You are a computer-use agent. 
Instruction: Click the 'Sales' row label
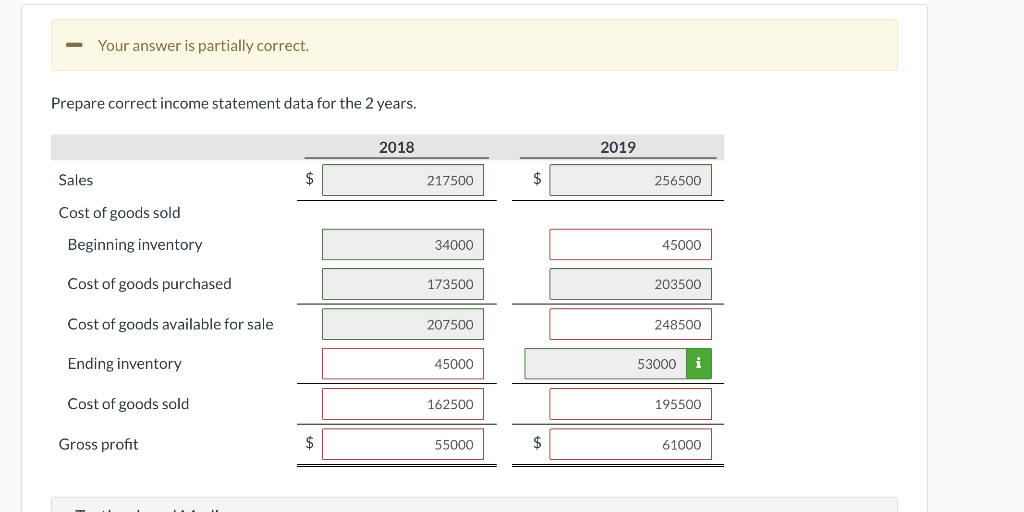[76, 180]
